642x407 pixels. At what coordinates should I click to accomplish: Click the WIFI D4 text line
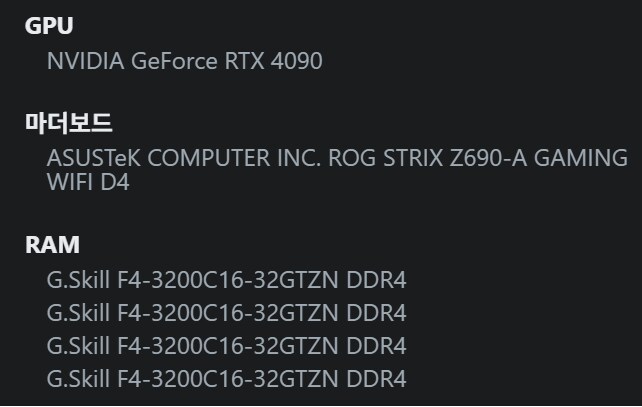(x=88, y=183)
